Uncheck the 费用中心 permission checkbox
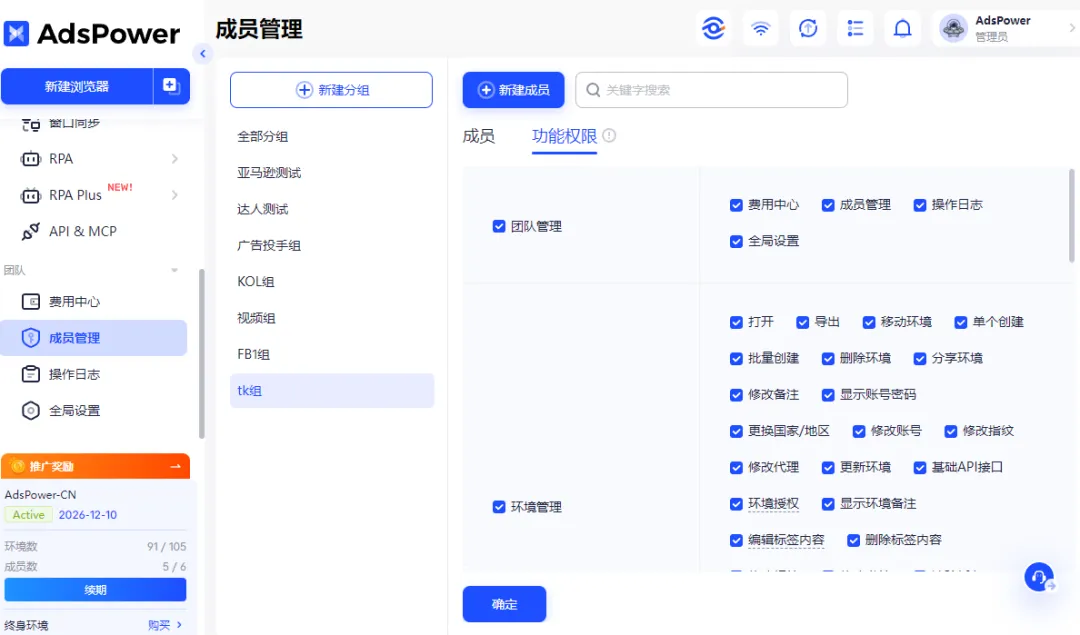Screen dimensions: 1080x635 click(x=736, y=205)
